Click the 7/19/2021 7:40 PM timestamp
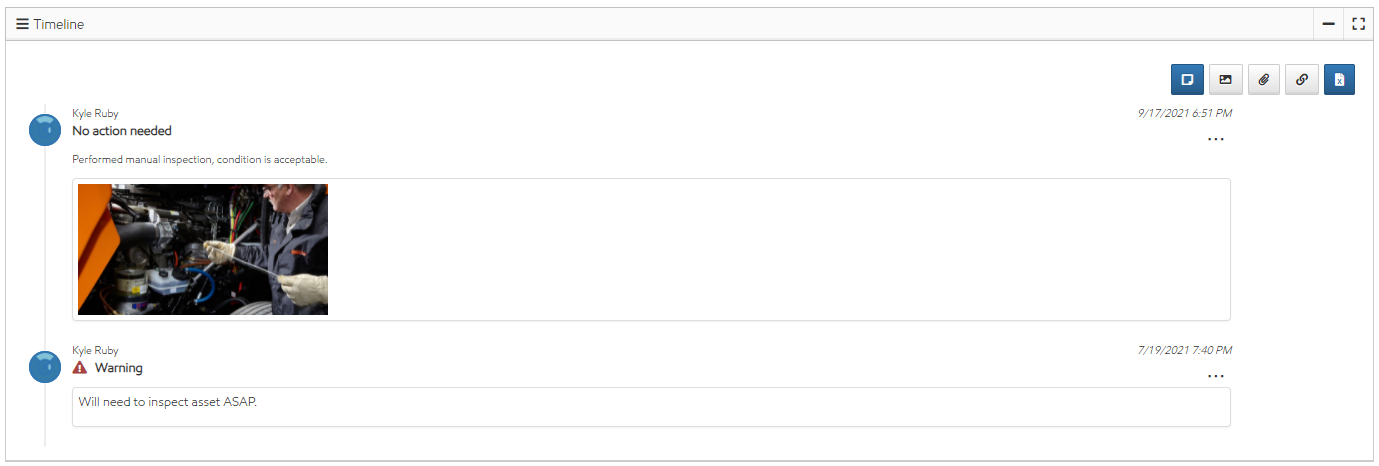 point(1184,350)
